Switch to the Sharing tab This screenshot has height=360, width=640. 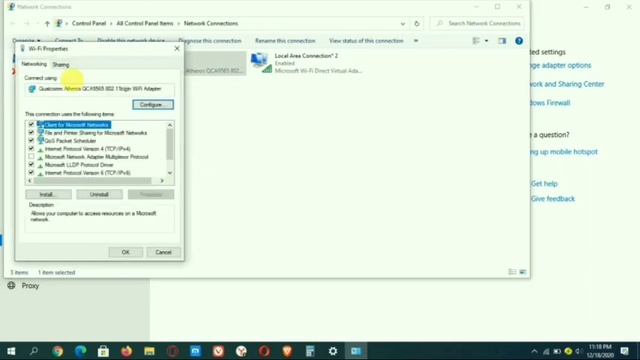pyautogui.click(x=61, y=64)
